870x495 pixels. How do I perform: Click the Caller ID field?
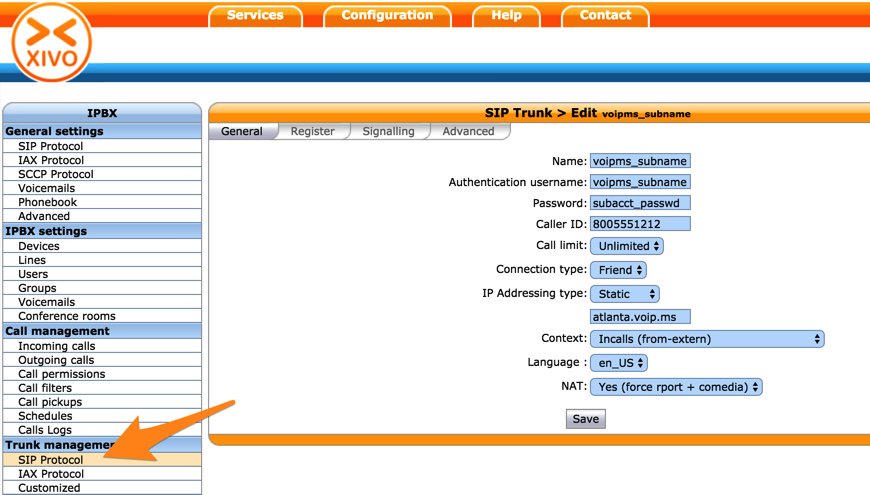pos(640,224)
